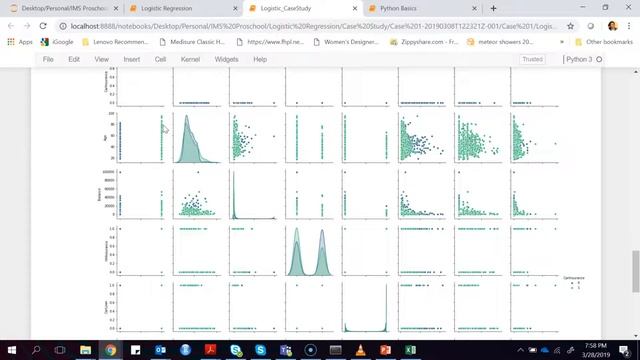Open Task View on taskbar
This screenshot has width=640, height=360.
pos(60,350)
